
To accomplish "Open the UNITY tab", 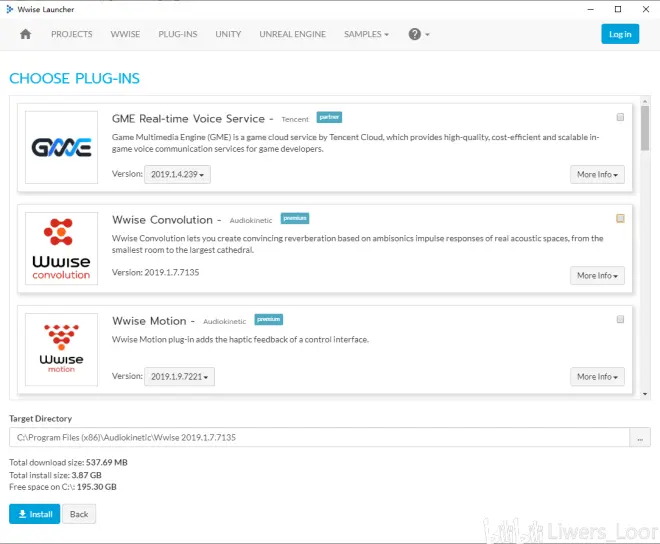I will tap(228, 34).
